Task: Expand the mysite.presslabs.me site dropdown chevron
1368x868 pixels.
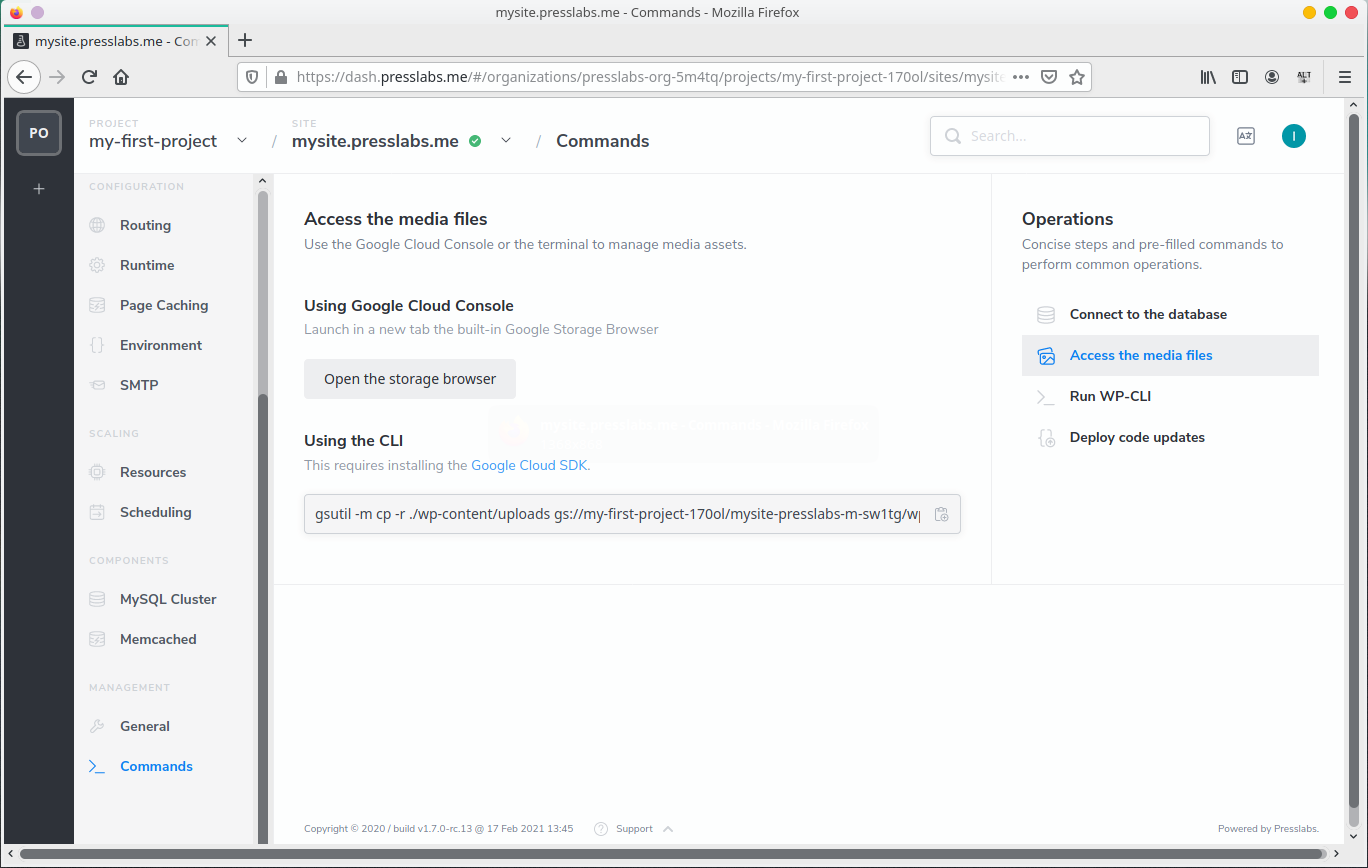Action: pyautogui.click(x=506, y=140)
